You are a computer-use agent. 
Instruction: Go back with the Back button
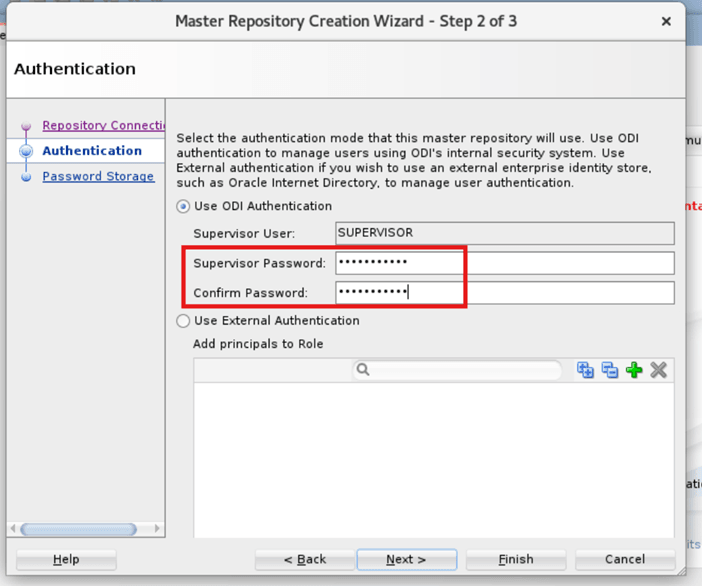(x=305, y=560)
